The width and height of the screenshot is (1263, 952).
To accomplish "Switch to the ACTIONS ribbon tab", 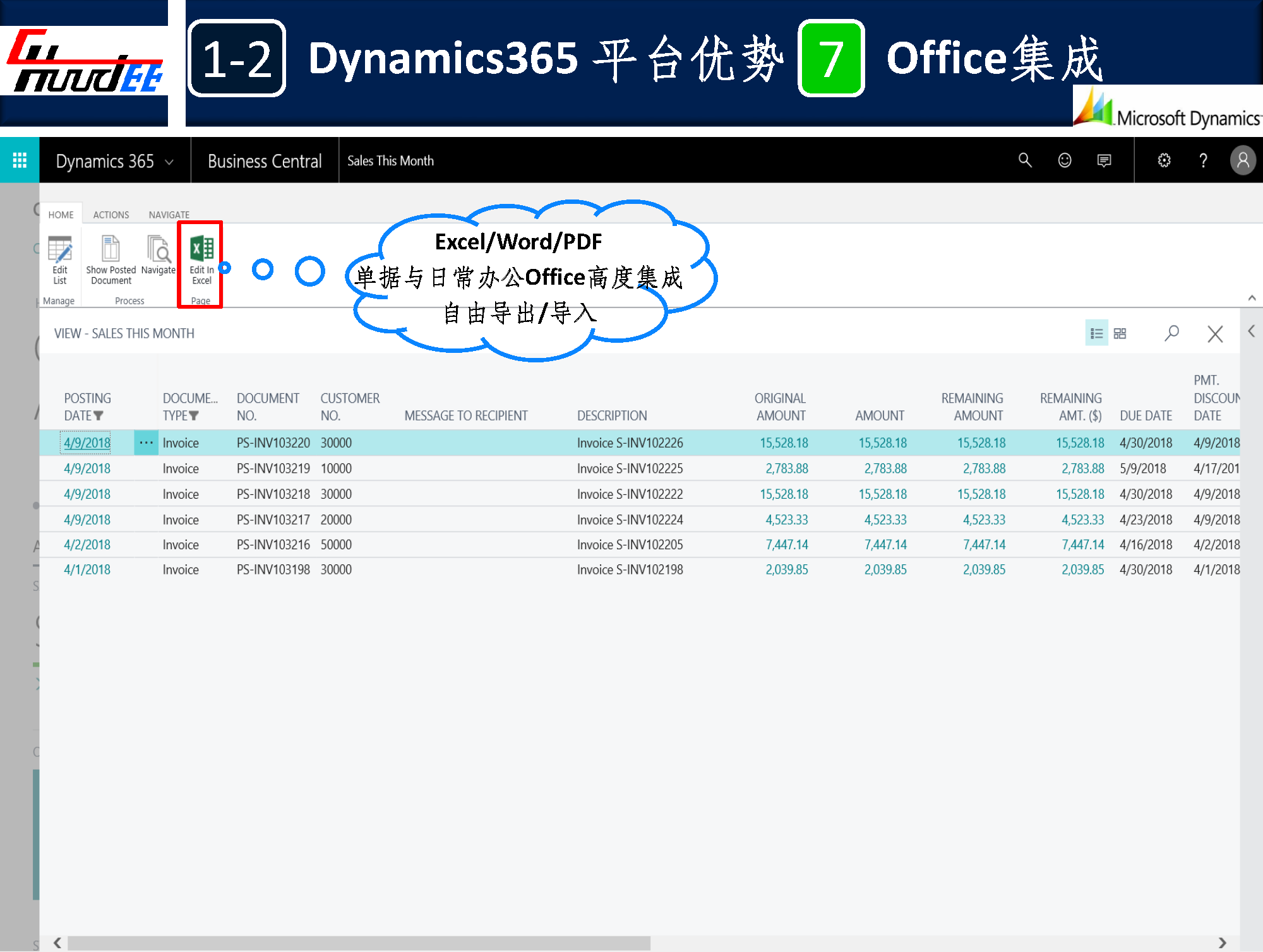I will (111, 215).
